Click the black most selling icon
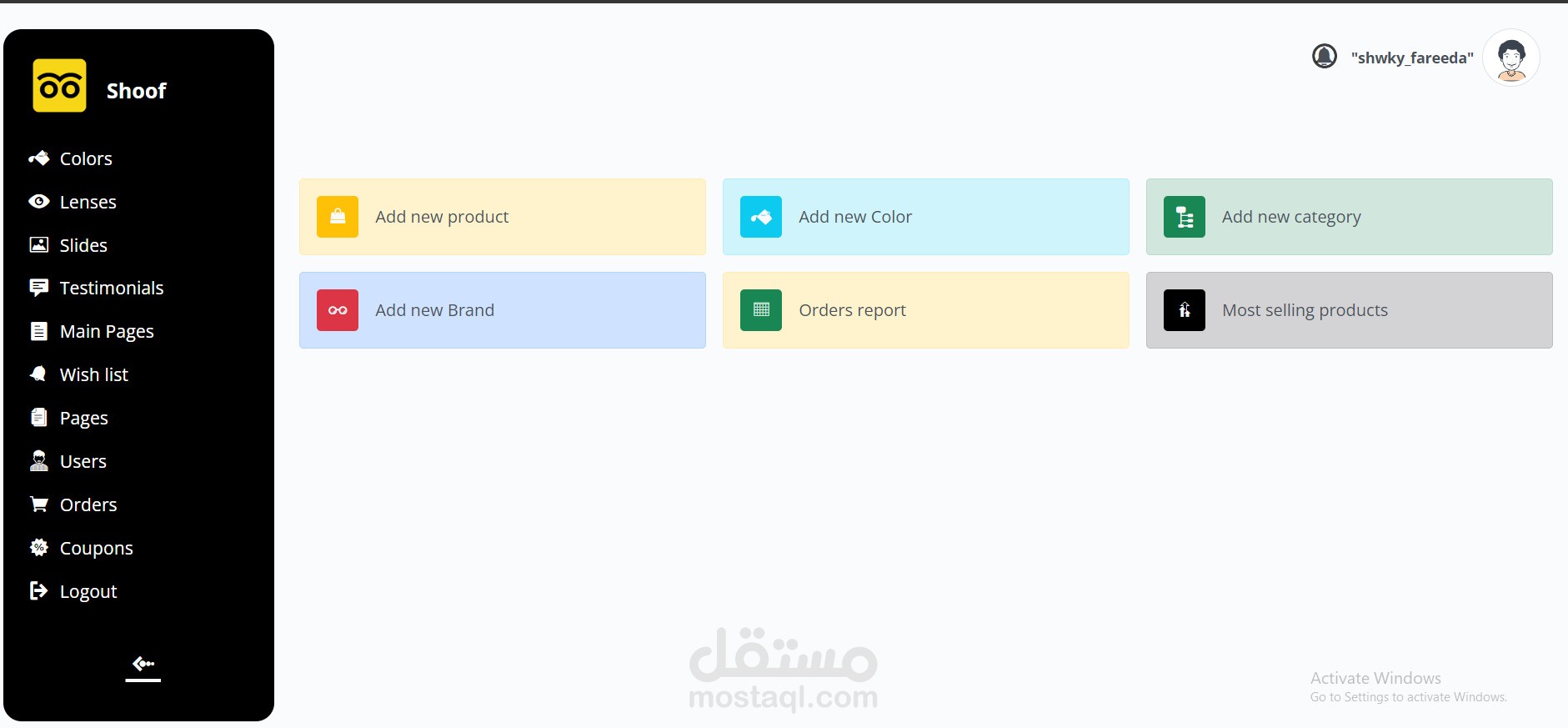1568x728 pixels. 1185,310
